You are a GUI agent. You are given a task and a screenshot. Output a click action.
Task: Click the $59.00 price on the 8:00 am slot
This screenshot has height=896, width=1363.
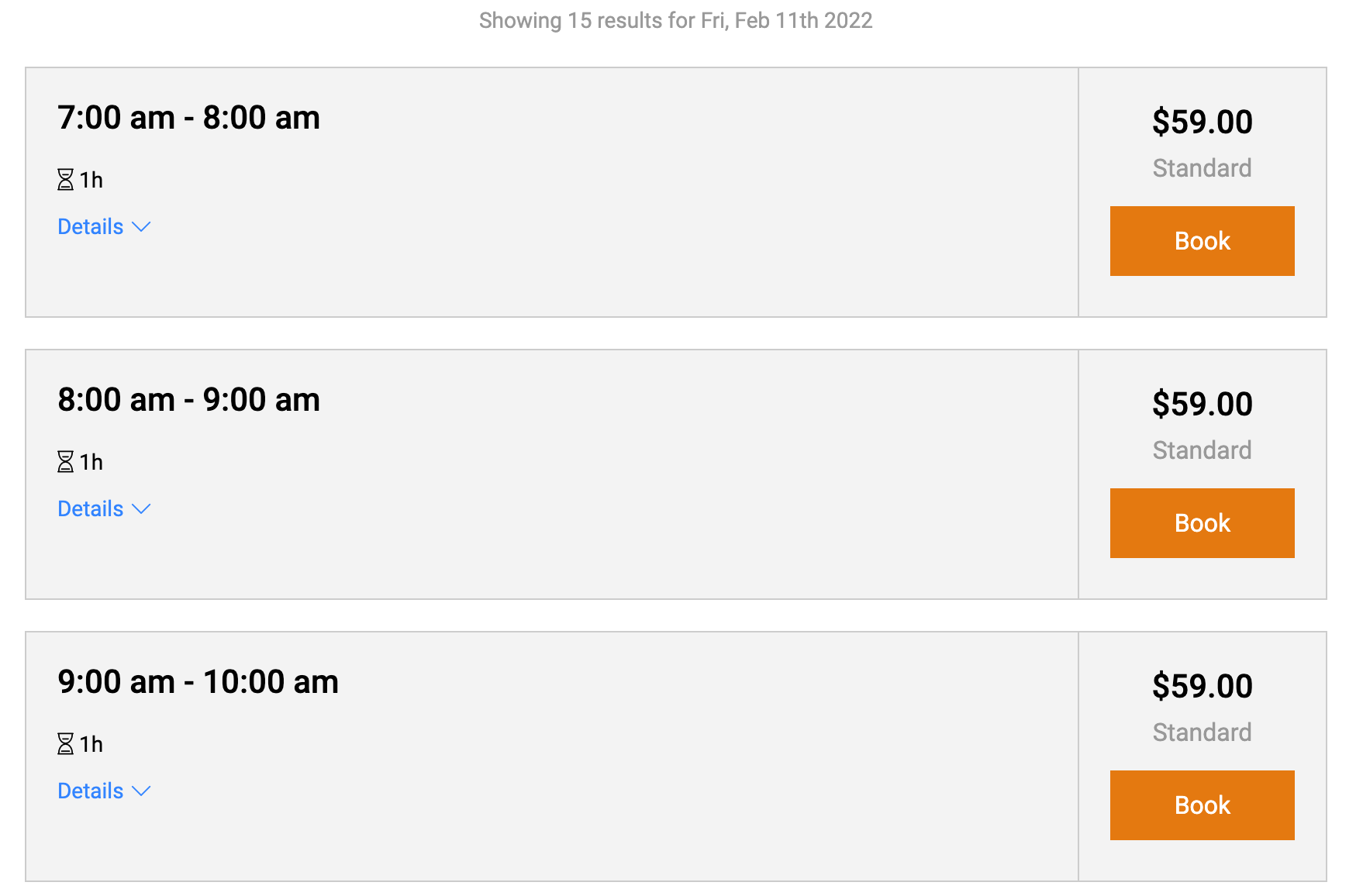pos(1202,405)
